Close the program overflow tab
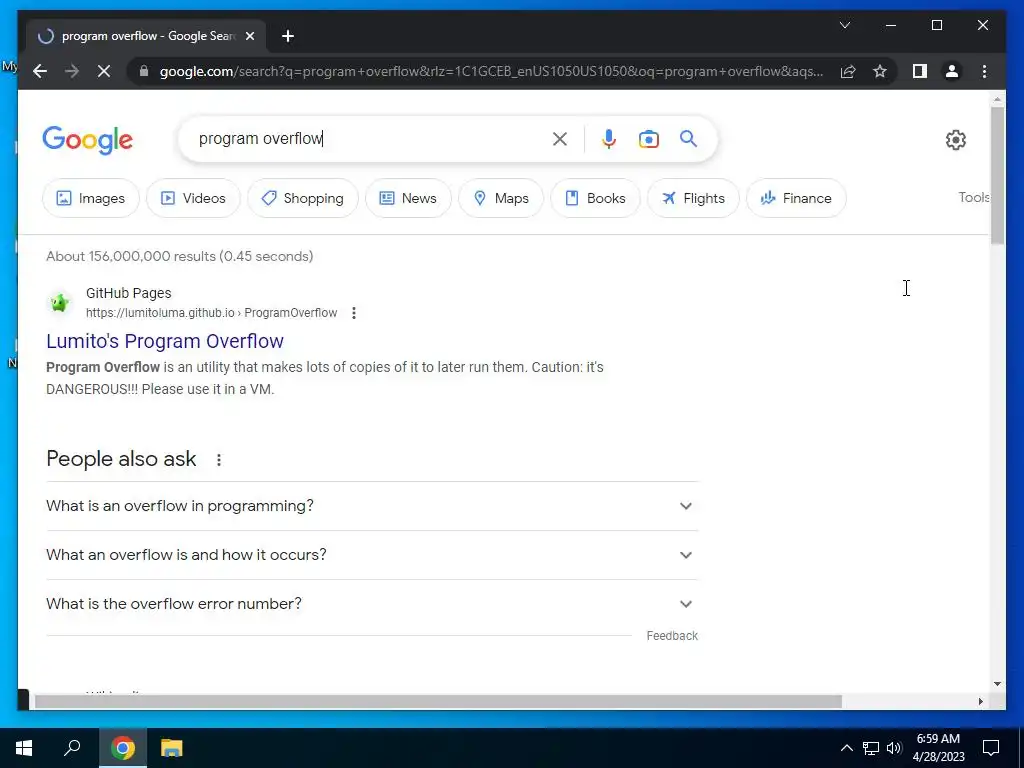The height and width of the screenshot is (768, 1024). (x=249, y=36)
